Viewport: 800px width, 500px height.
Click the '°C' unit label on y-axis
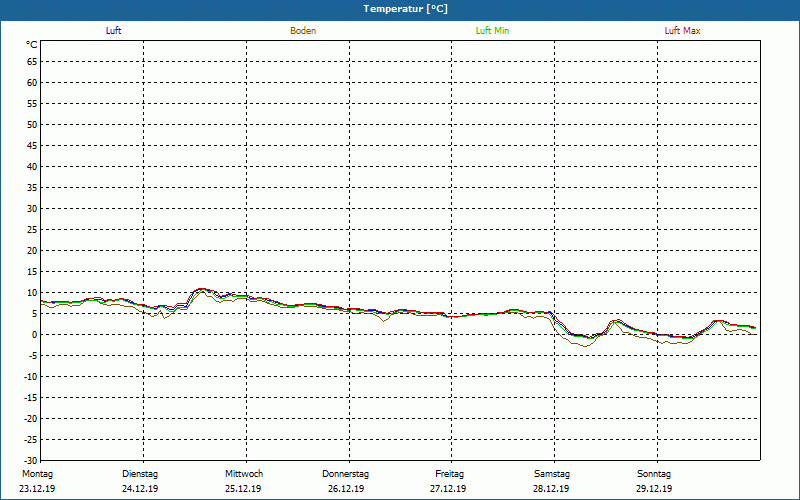click(32, 45)
